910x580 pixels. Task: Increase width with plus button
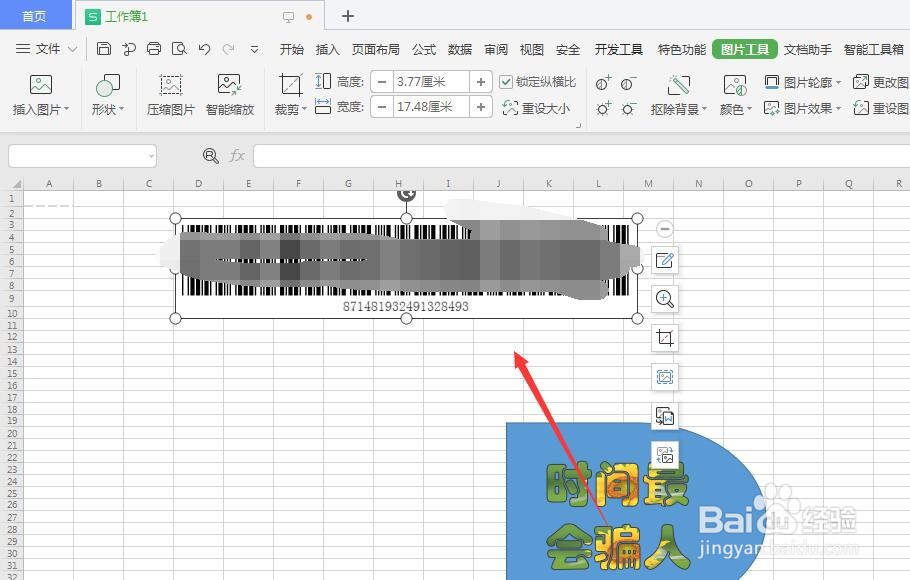point(481,107)
